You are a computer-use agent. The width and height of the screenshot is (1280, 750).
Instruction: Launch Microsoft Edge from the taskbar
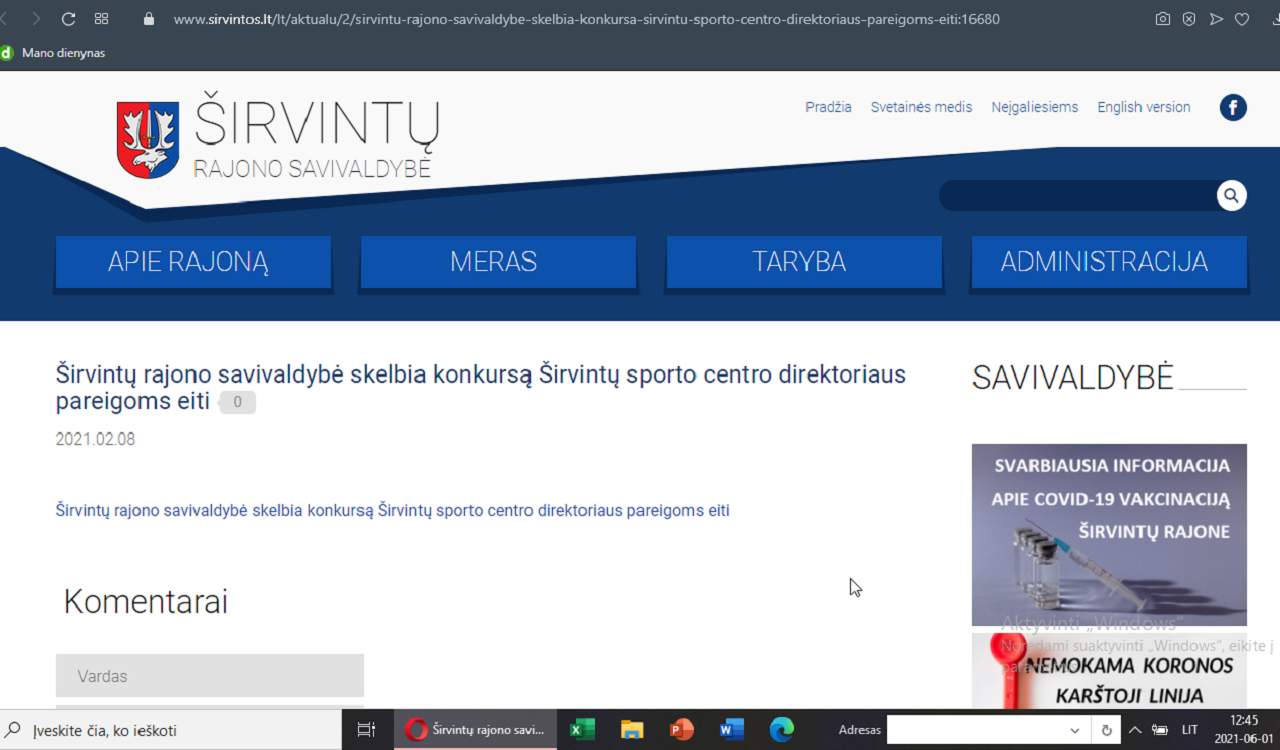click(781, 730)
